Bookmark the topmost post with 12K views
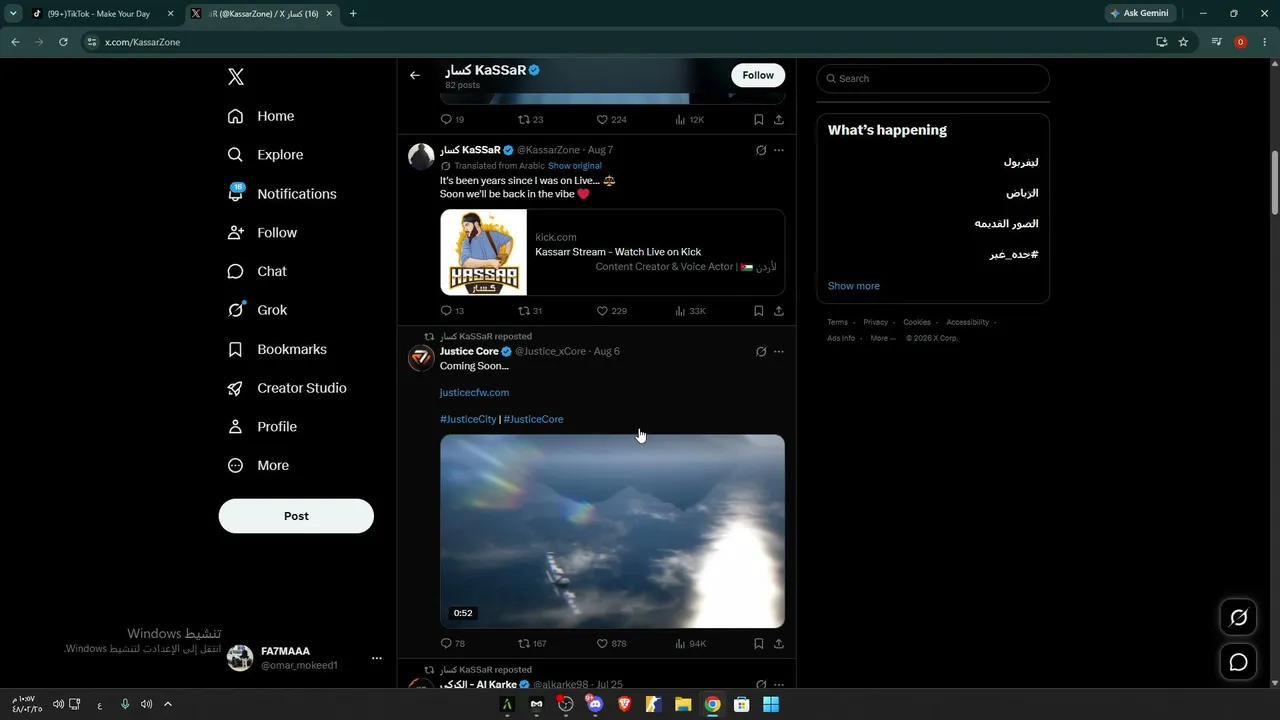 (x=759, y=120)
